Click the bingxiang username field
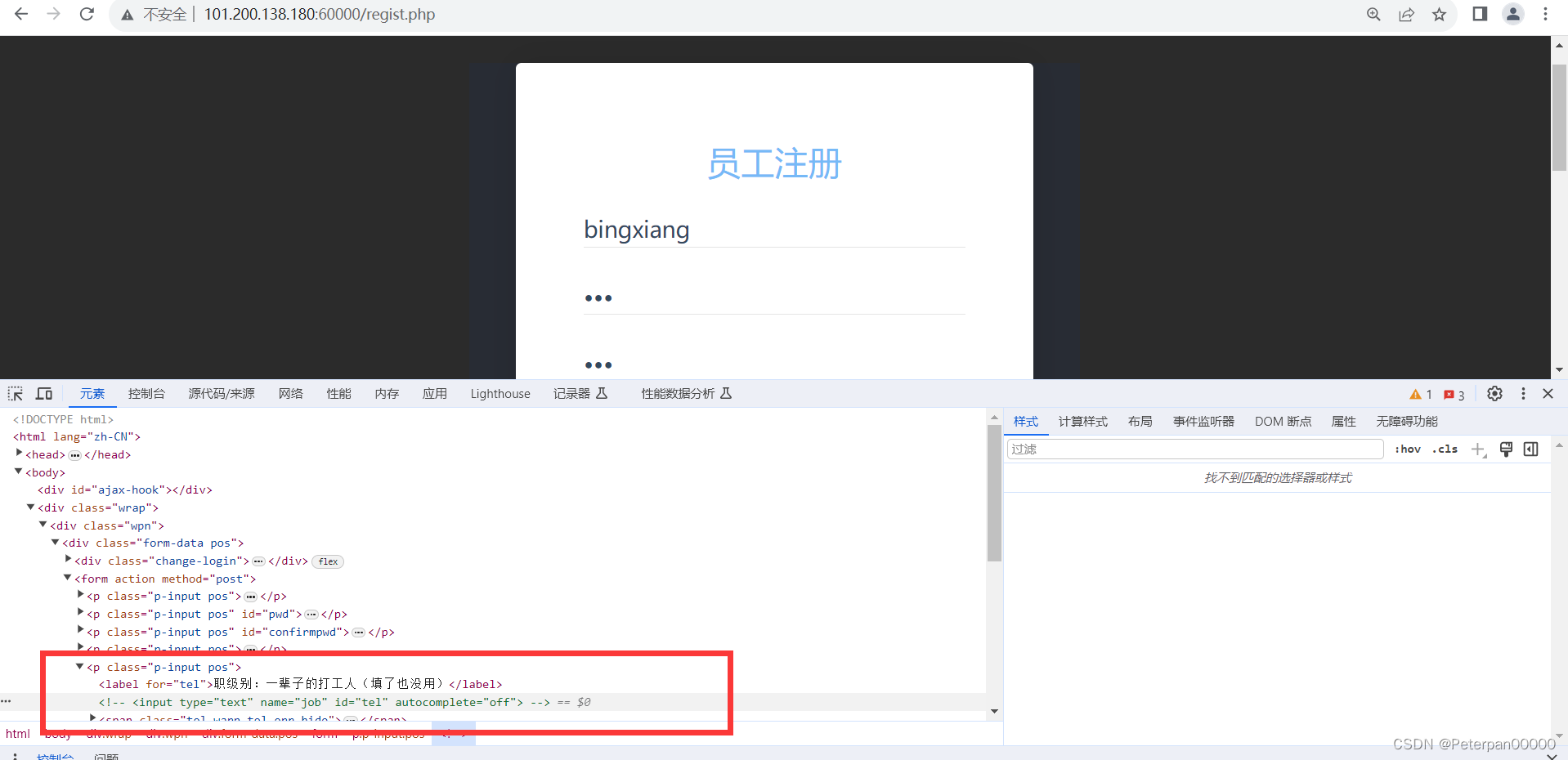The width and height of the screenshot is (1568, 760). (x=774, y=230)
